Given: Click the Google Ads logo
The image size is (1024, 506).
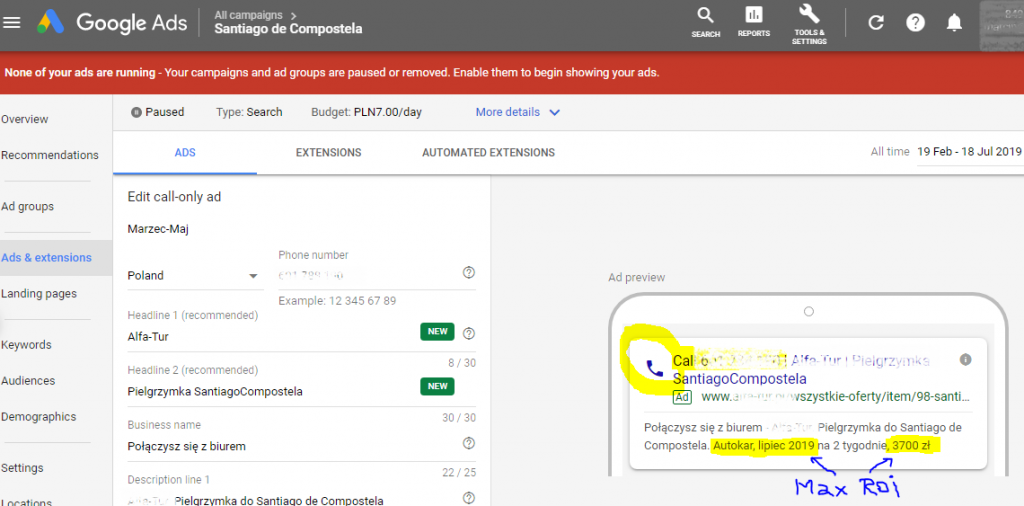Looking at the screenshot, I should point(112,23).
